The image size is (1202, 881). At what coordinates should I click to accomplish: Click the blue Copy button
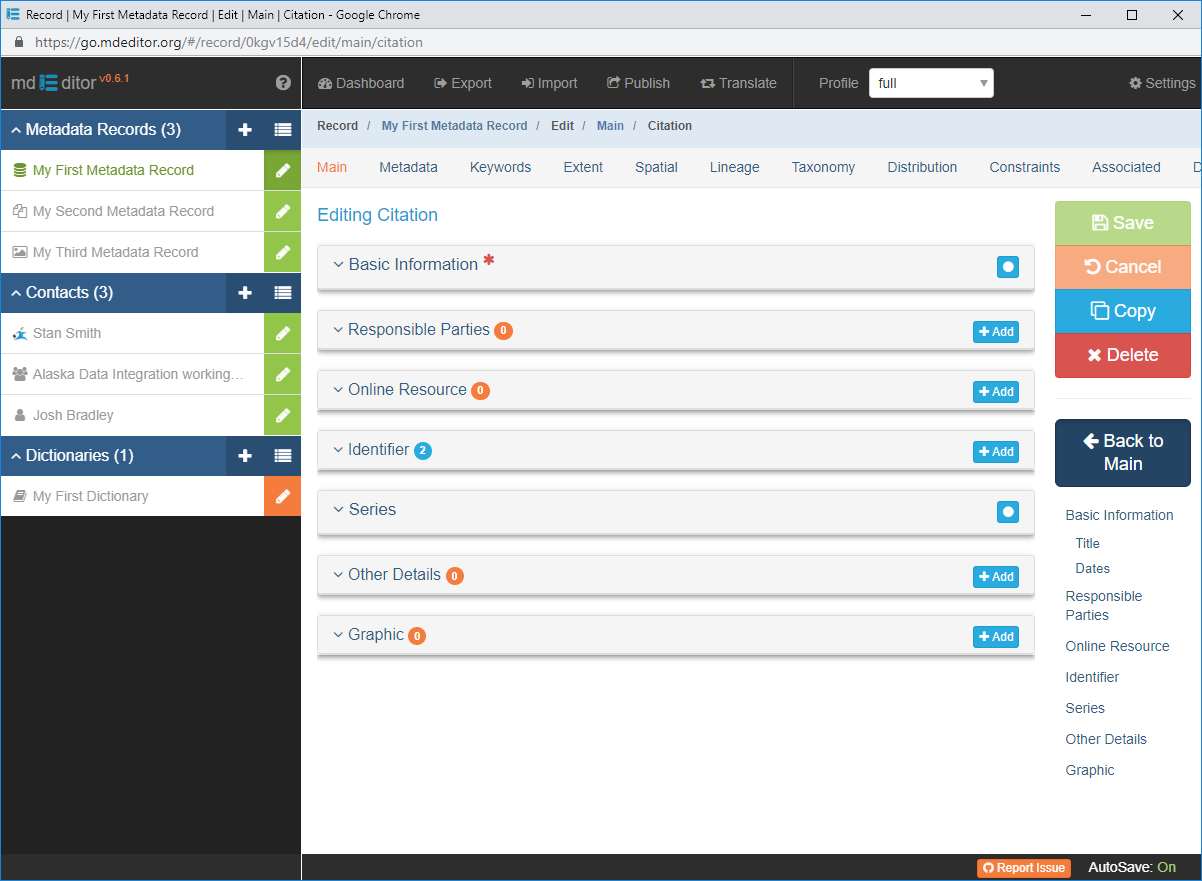(1123, 311)
